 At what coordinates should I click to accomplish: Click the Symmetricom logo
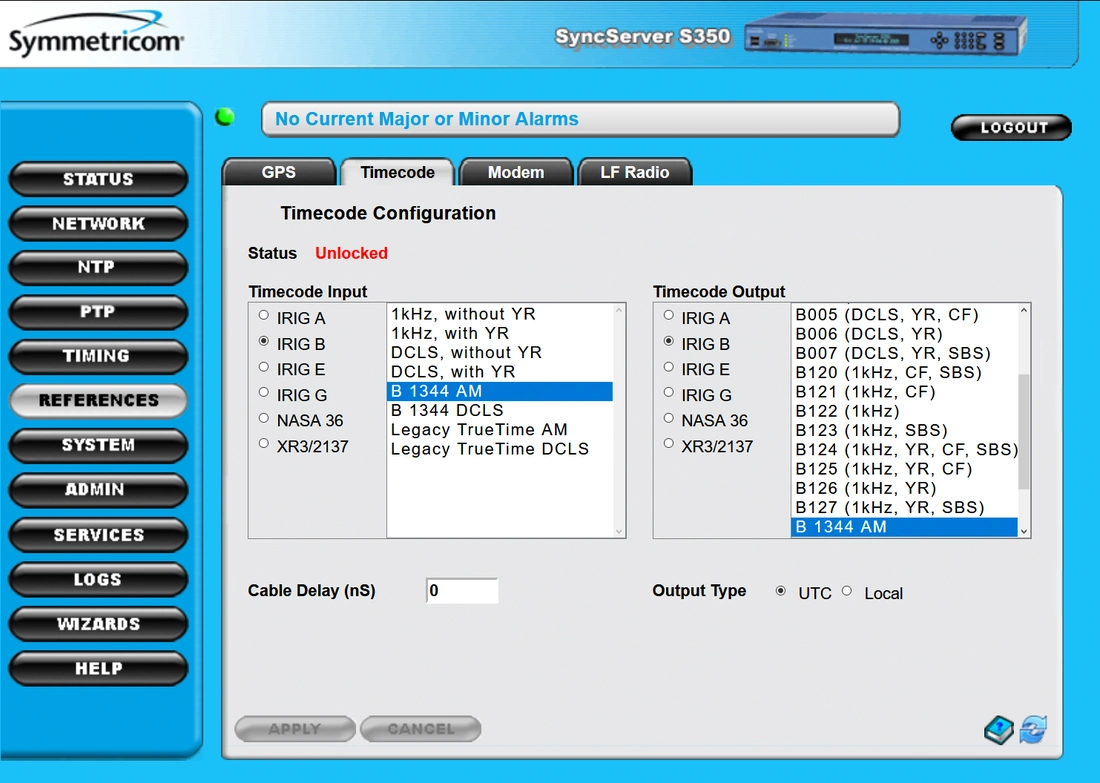click(x=96, y=34)
